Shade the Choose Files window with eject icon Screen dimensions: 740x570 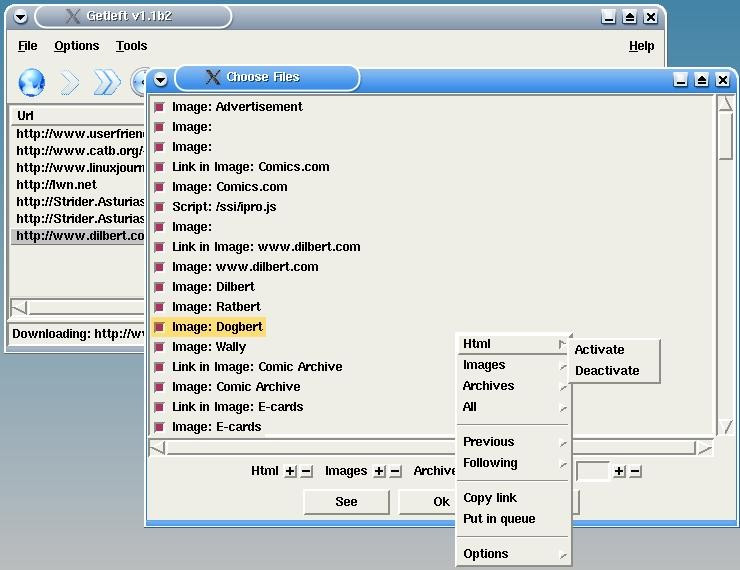point(701,80)
